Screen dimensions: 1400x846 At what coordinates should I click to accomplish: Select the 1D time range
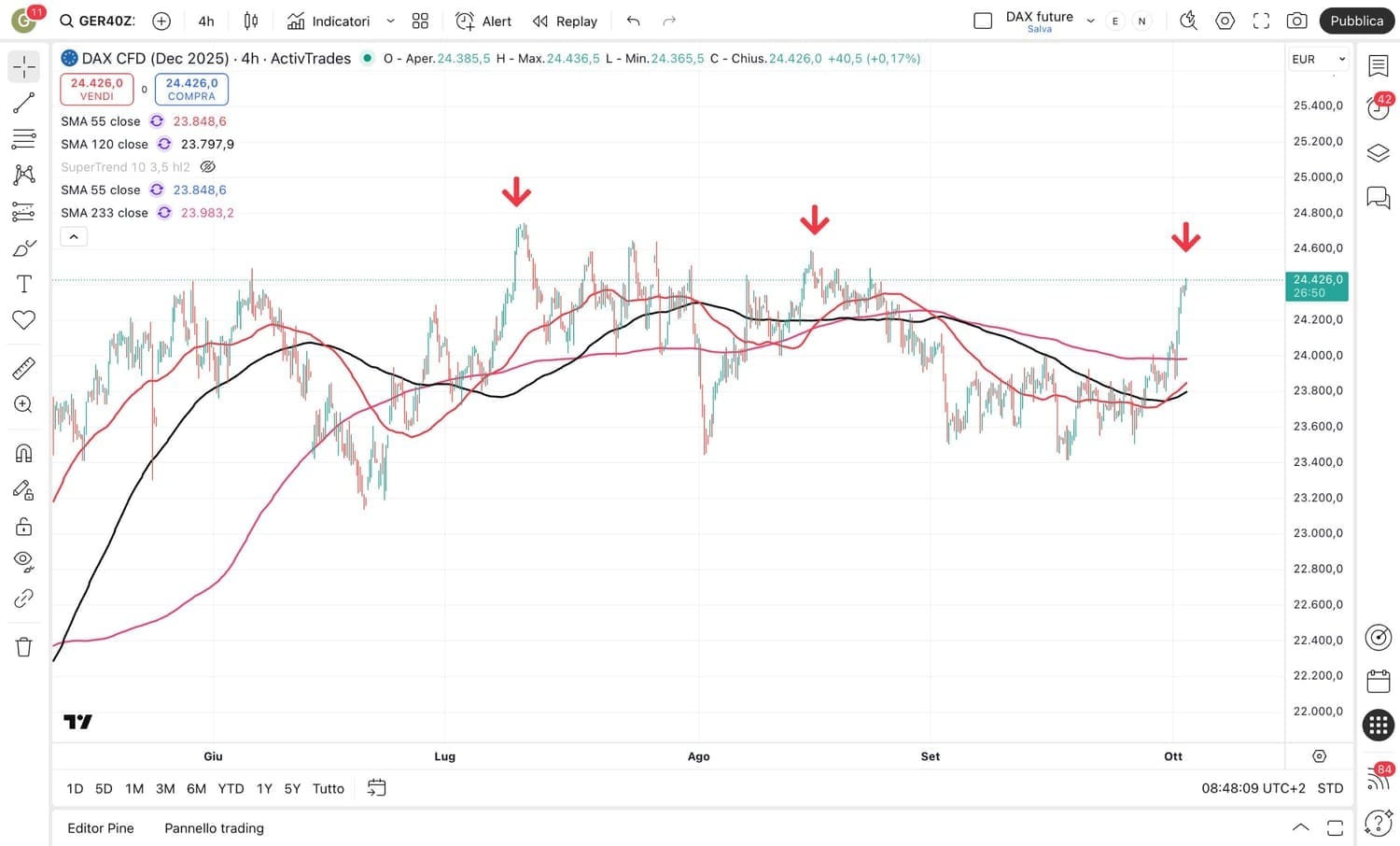tap(75, 788)
